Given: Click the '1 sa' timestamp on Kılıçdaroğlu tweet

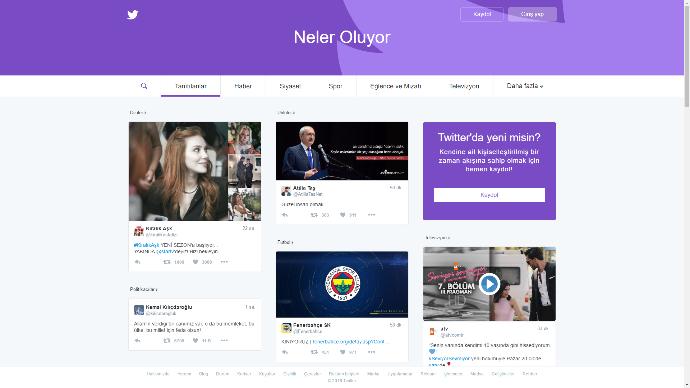Looking at the screenshot, I should (x=250, y=307).
